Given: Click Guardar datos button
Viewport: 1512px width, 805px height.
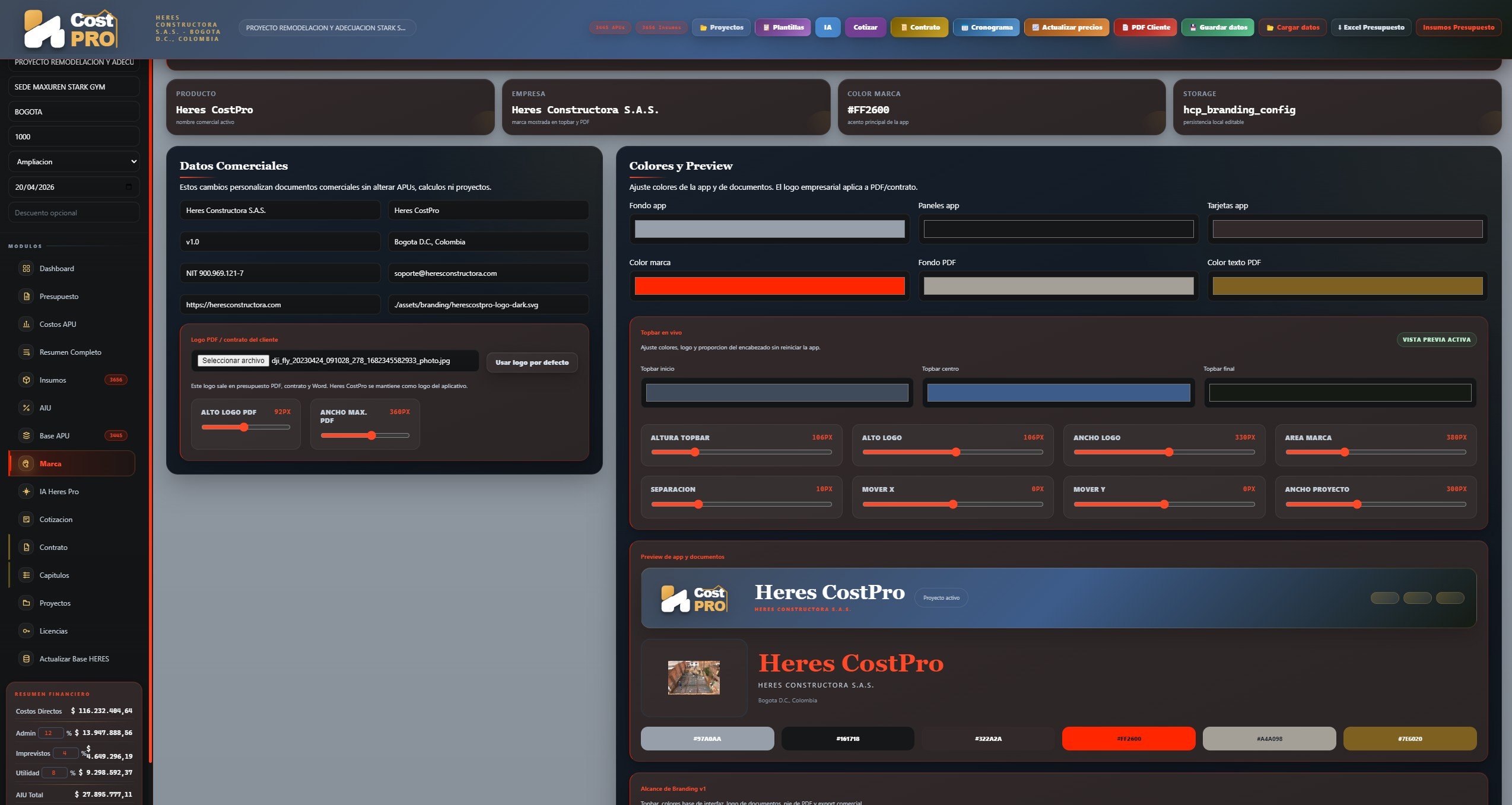Looking at the screenshot, I should (x=1218, y=27).
